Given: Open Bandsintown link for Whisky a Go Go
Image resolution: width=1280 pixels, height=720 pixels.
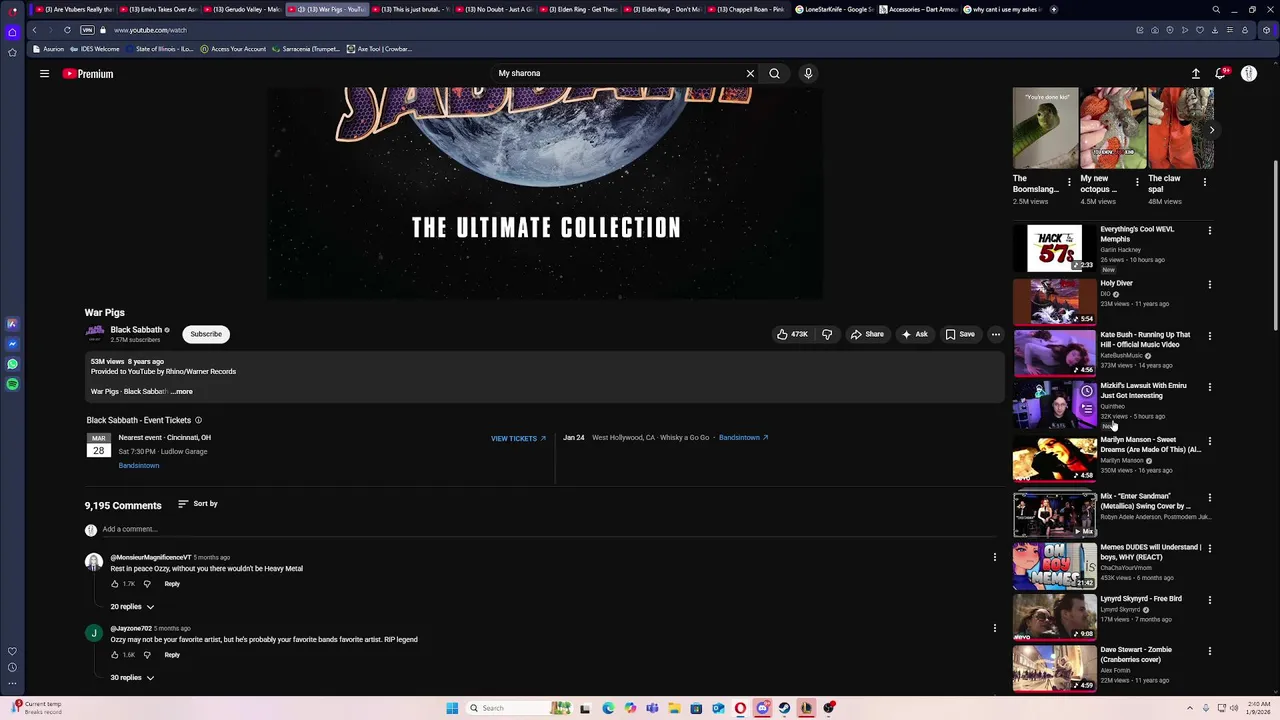Looking at the screenshot, I should coord(743,437).
